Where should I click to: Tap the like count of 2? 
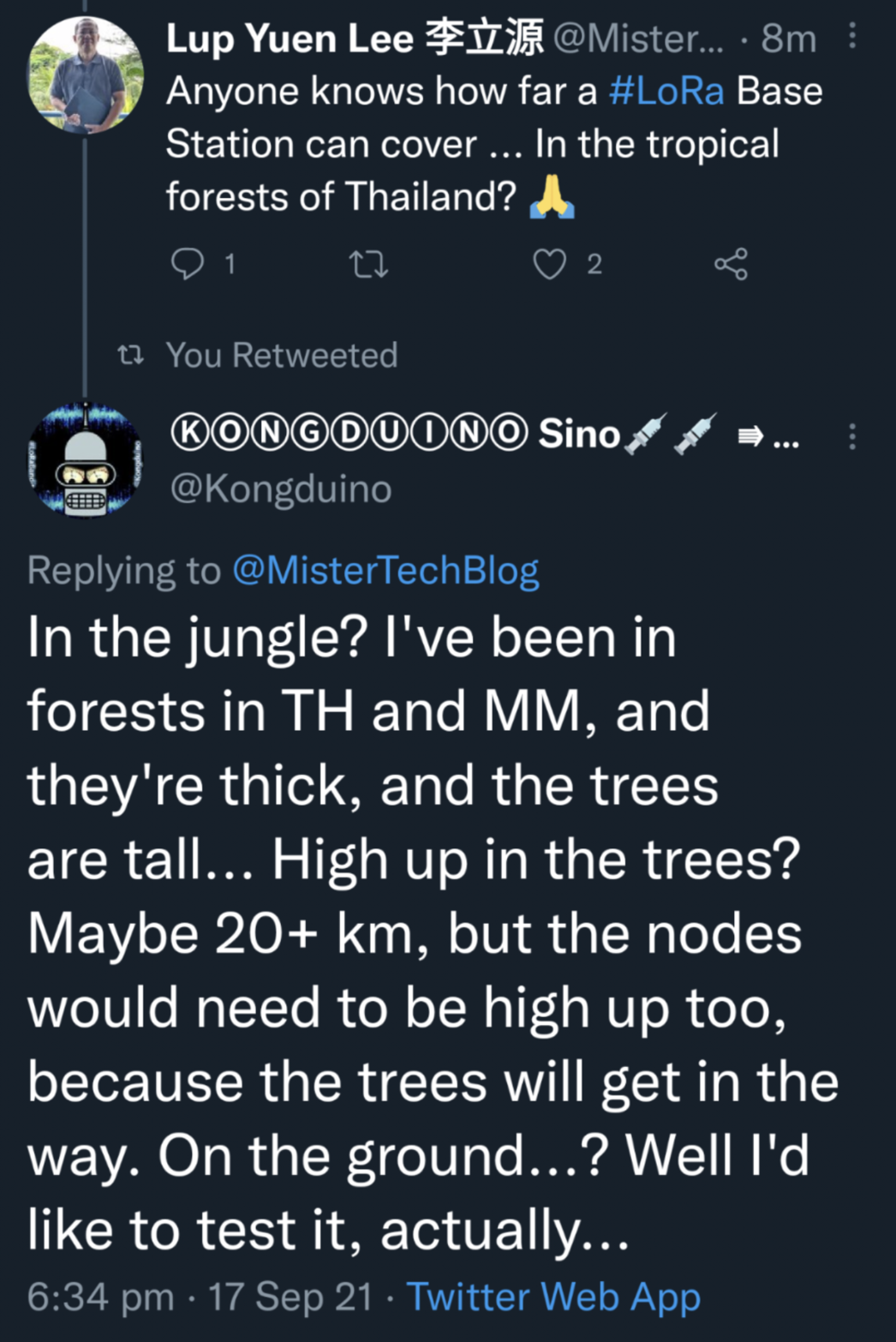pyautogui.click(x=594, y=264)
